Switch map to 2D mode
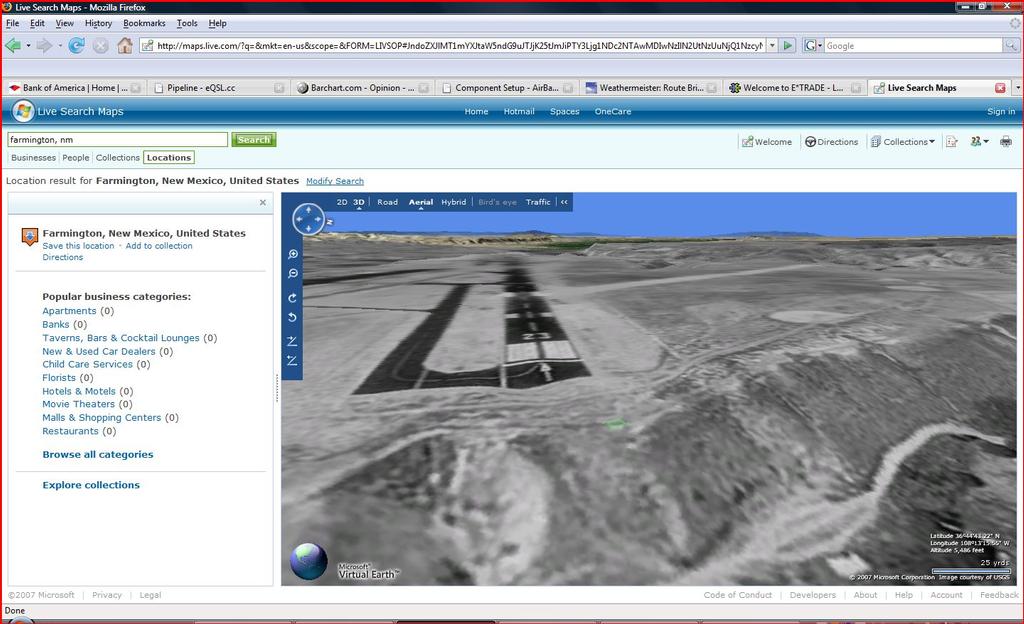This screenshot has height=624, width=1024. coord(342,202)
